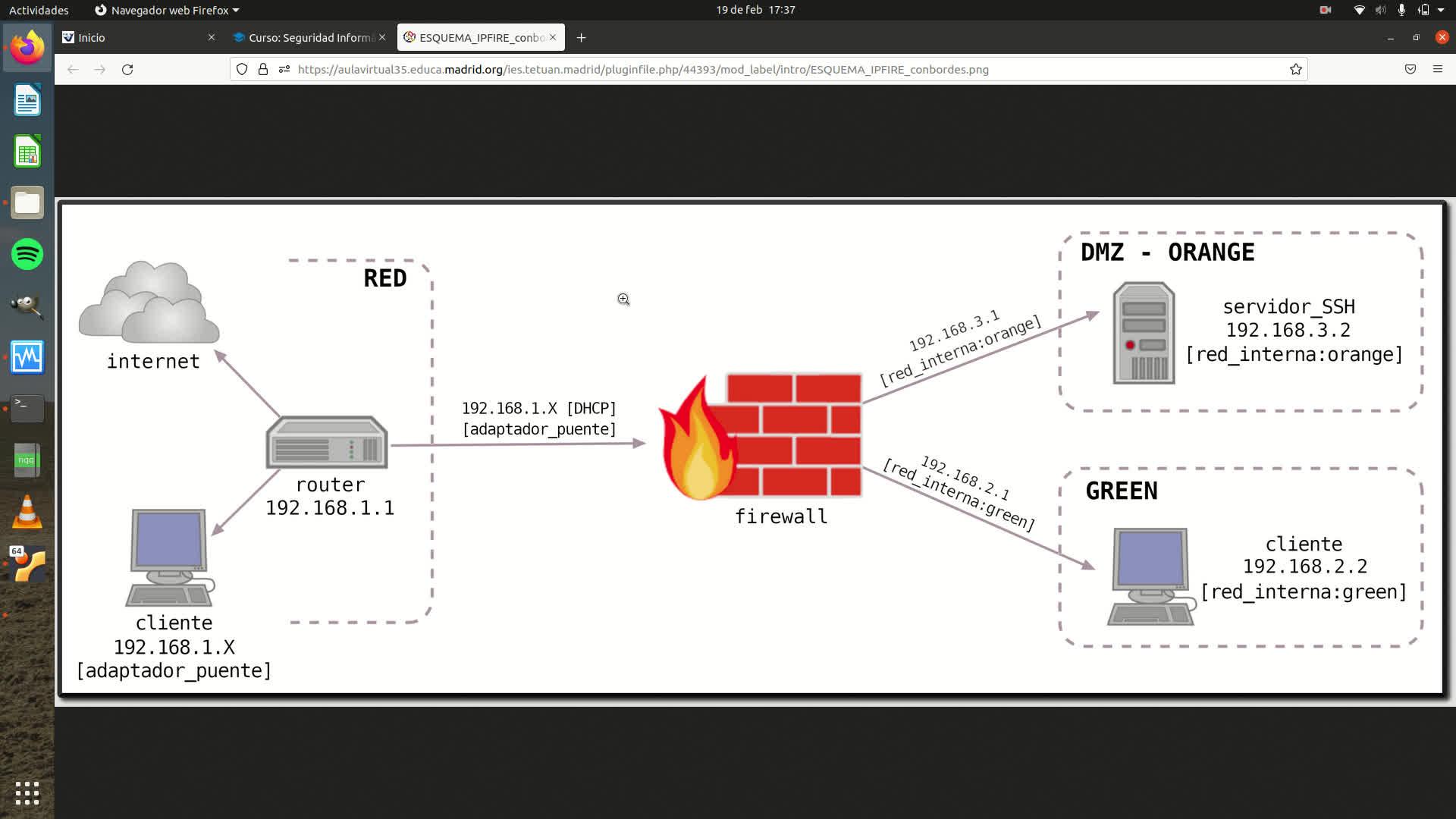Close the ESQUEMA_IPFIRE tab
The height and width of the screenshot is (819, 1456).
553,37
